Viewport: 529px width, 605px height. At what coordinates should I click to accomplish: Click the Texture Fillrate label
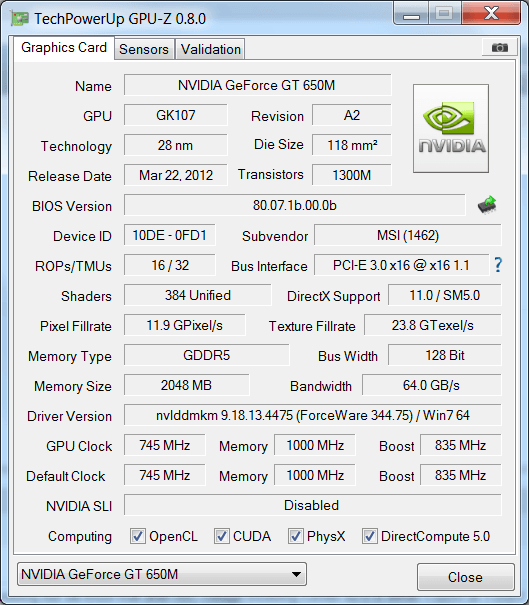click(312, 326)
